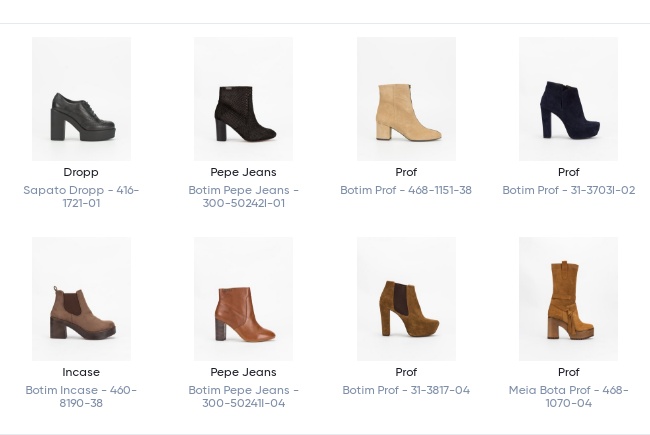Click the Incase brand name

(x=81, y=372)
